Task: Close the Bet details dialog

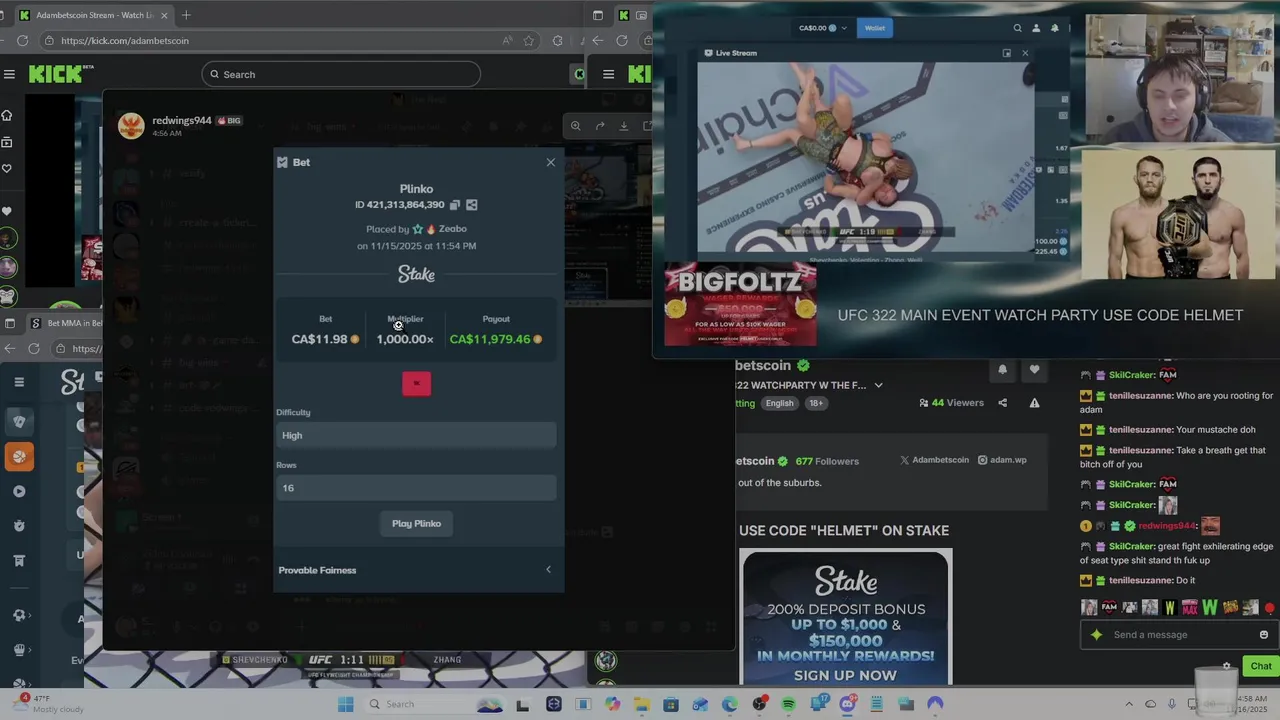Action: pos(550,162)
